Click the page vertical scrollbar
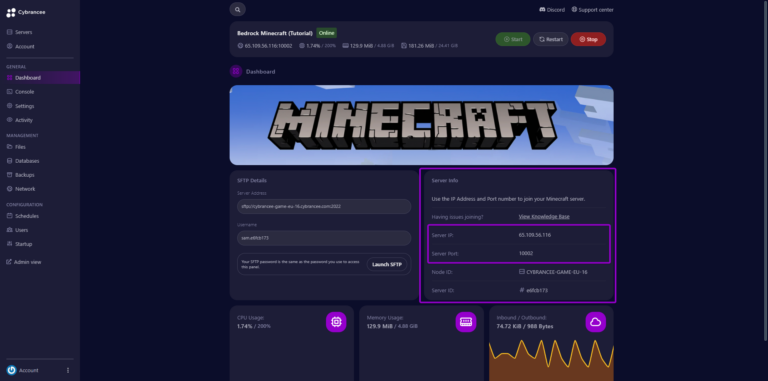The width and height of the screenshot is (768, 381). coord(766,171)
